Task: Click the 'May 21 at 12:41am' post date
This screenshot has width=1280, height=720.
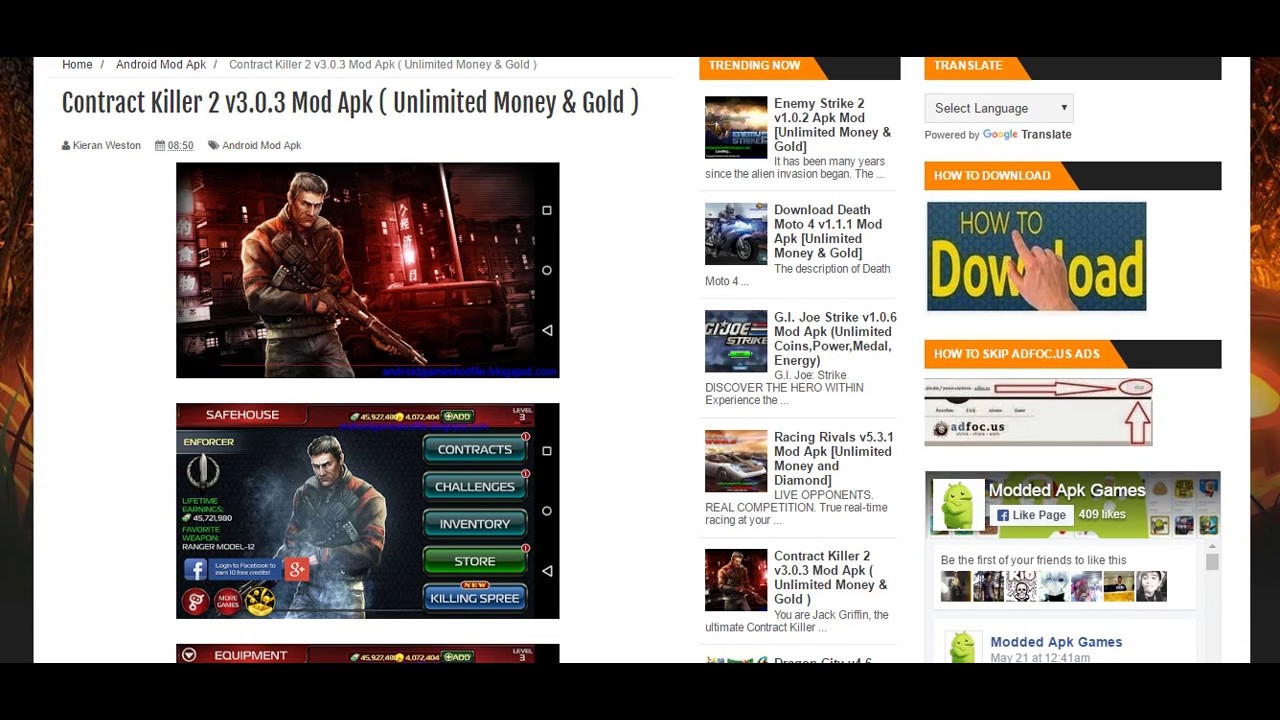Action: pos(1040,658)
